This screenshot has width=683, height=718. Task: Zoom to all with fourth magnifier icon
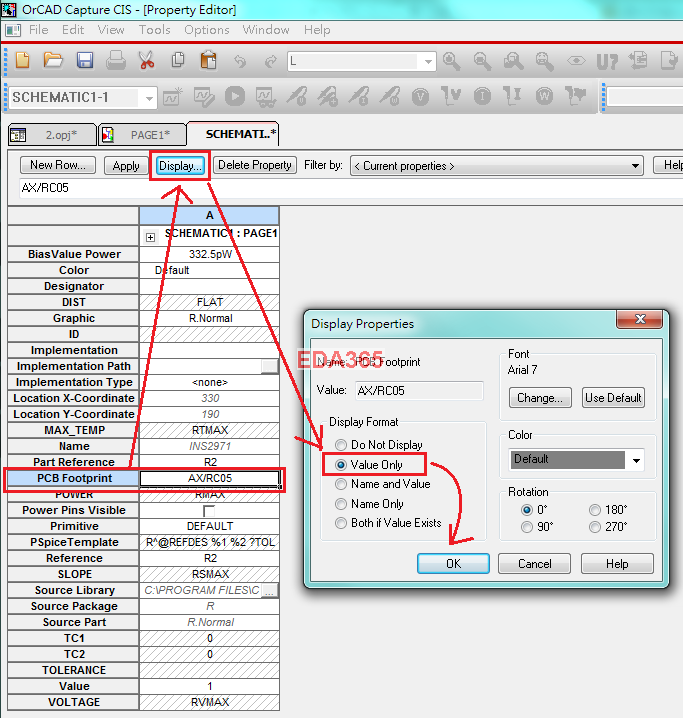(x=544, y=60)
